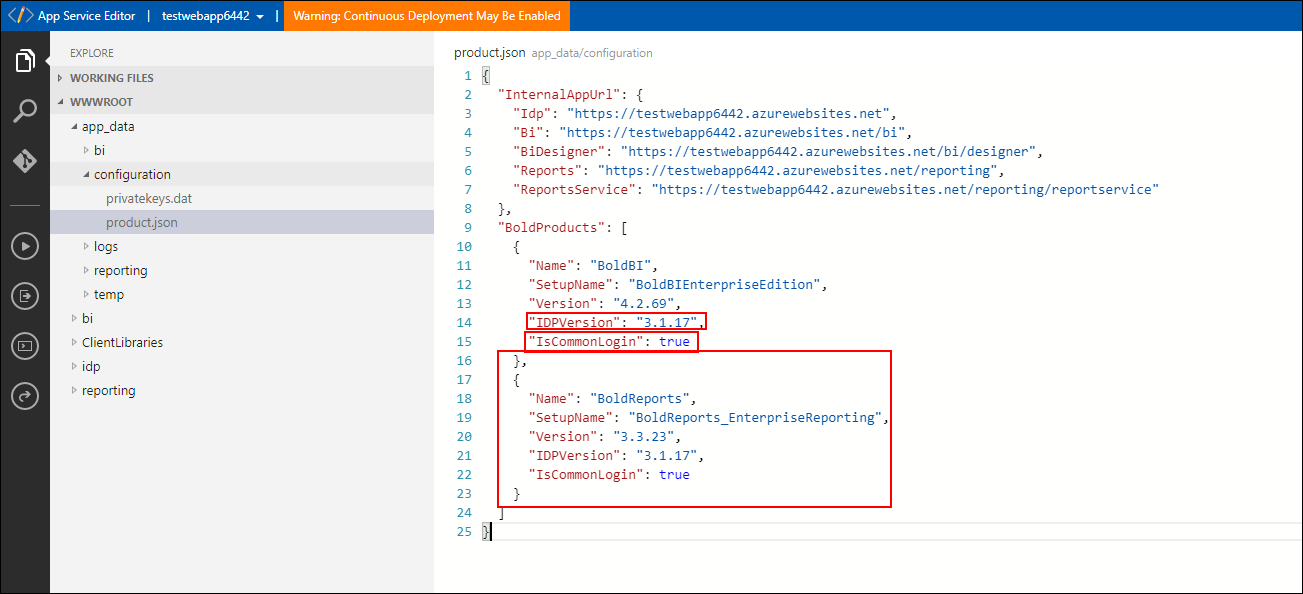1303x594 pixels.
Task: Expand the root-level reporting folder
Action: pyautogui.click(x=242, y=390)
